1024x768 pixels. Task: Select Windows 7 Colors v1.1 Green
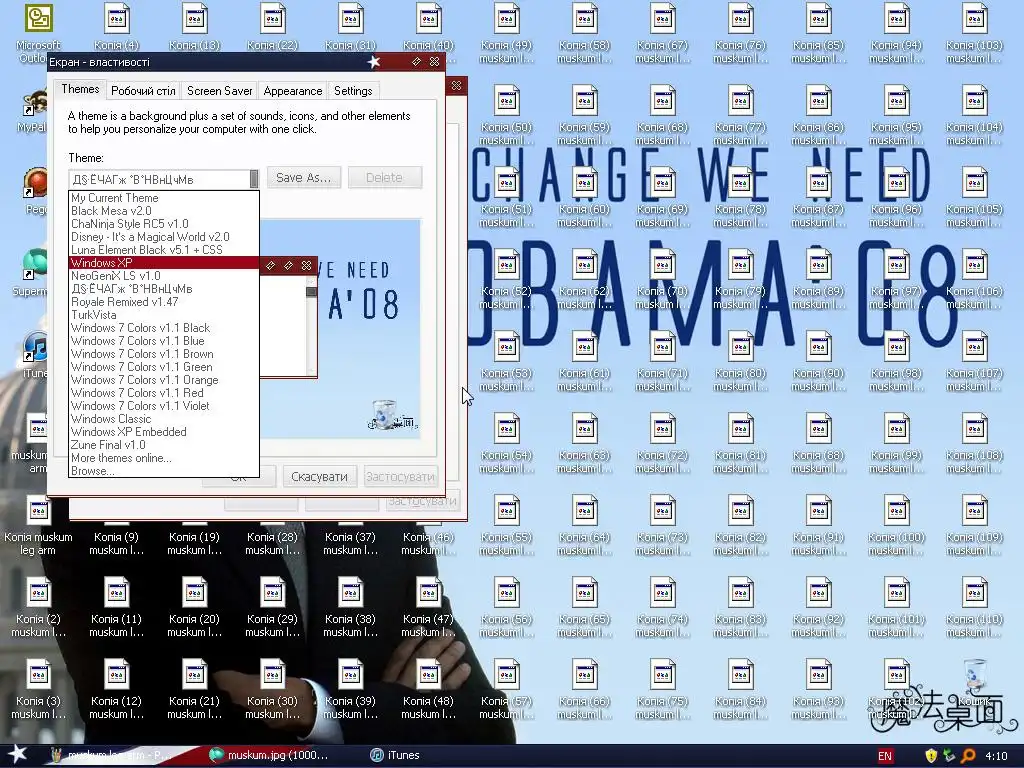click(x=164, y=367)
